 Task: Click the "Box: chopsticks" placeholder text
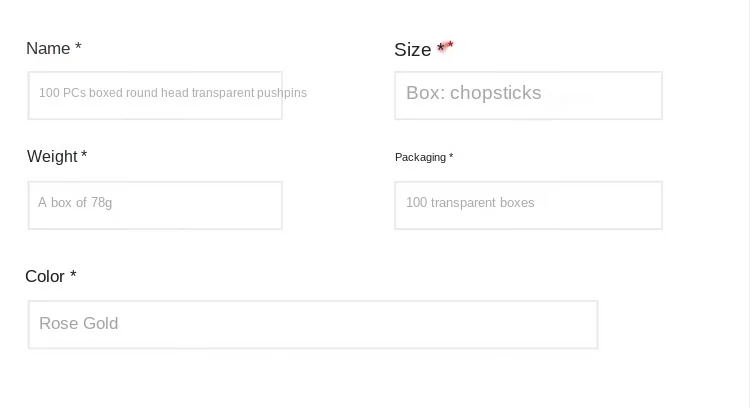473,93
